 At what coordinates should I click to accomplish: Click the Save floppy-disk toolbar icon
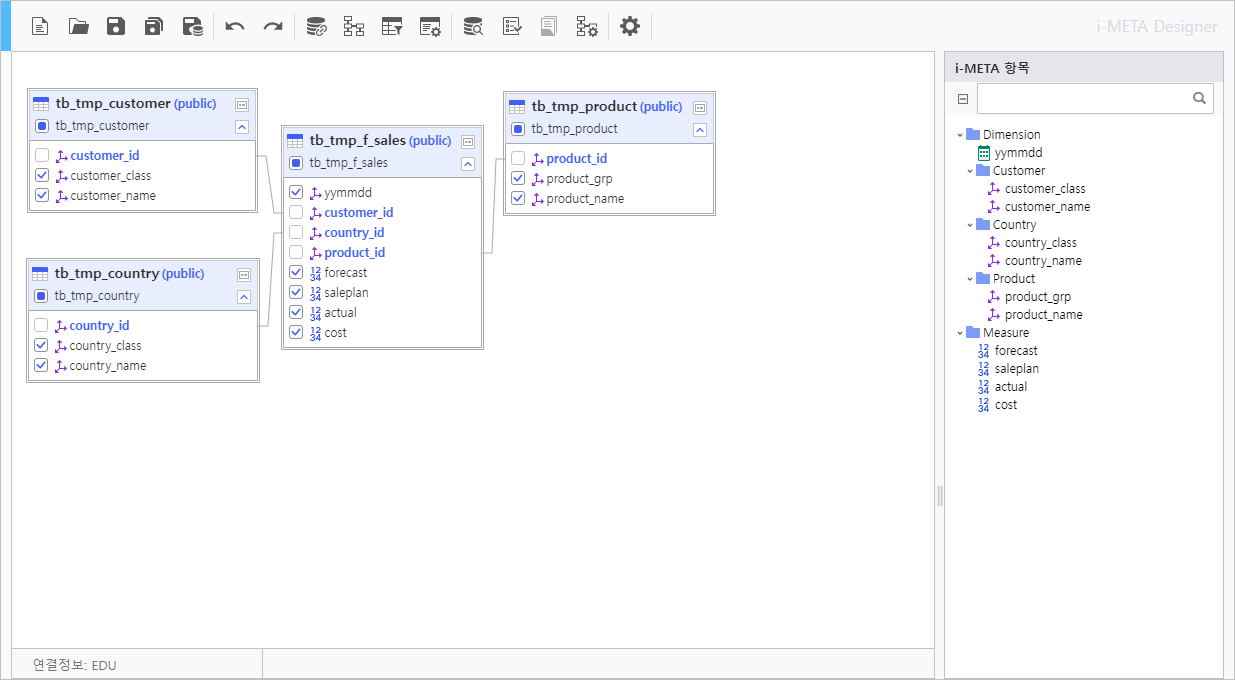(x=116, y=27)
